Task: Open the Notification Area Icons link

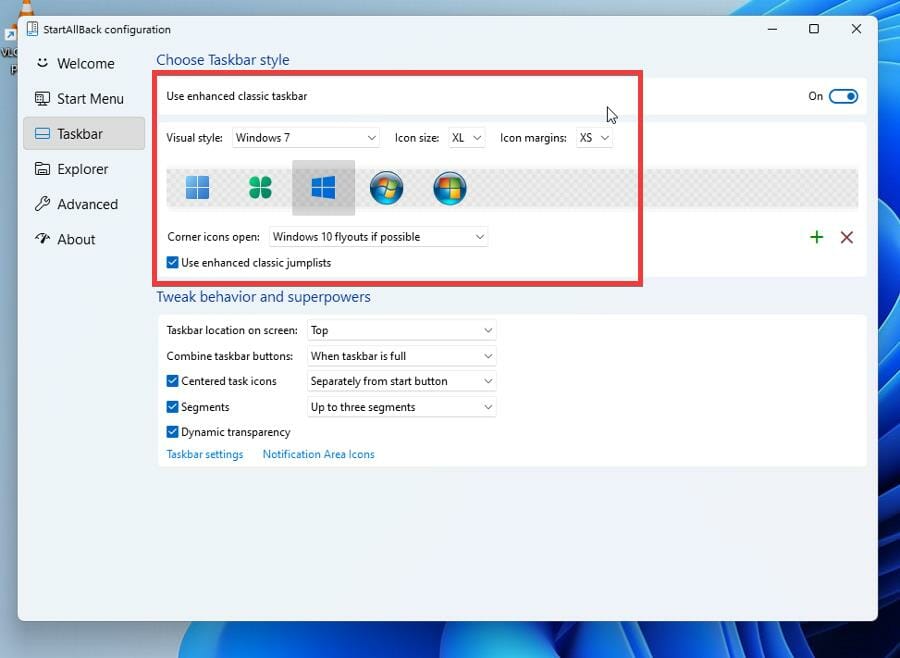Action: (319, 454)
